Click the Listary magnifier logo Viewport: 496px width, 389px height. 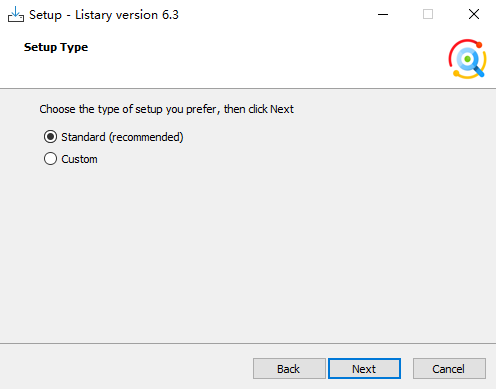coord(467,59)
